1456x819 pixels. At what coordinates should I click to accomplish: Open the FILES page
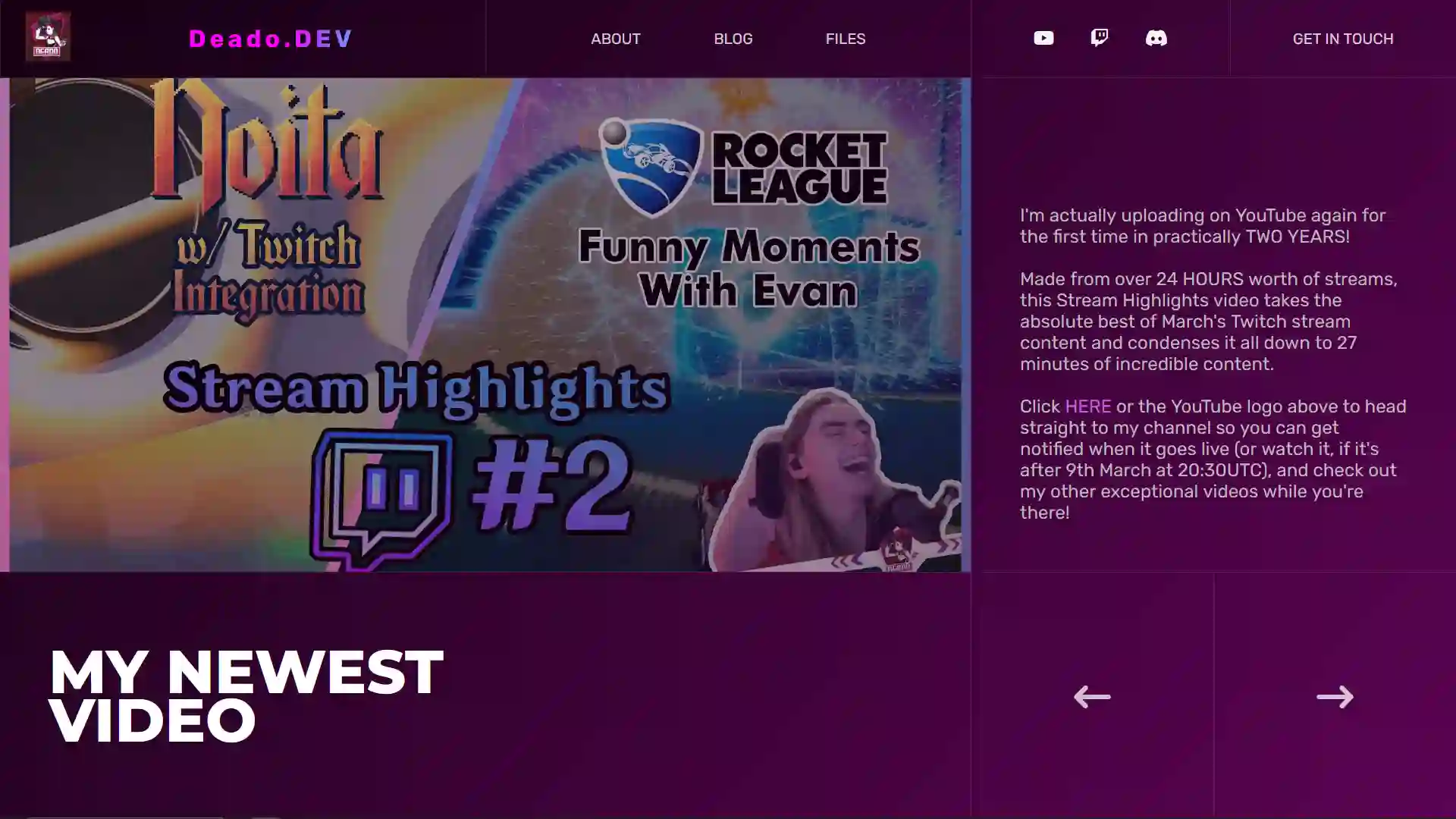(846, 39)
